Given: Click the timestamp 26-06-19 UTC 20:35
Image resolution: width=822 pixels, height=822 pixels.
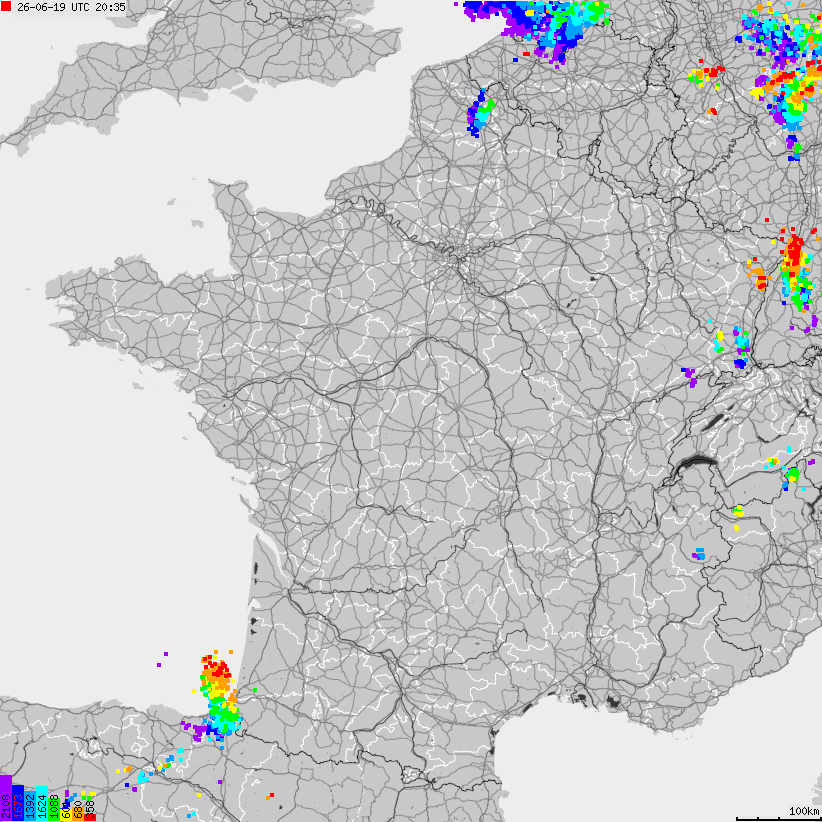Looking at the screenshot, I should click(x=71, y=7).
